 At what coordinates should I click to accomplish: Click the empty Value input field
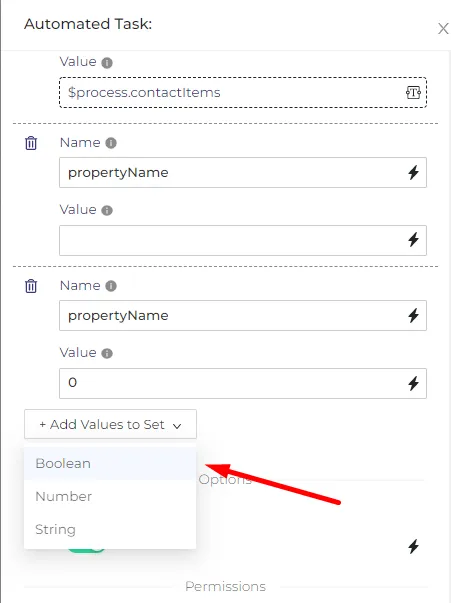point(243,240)
